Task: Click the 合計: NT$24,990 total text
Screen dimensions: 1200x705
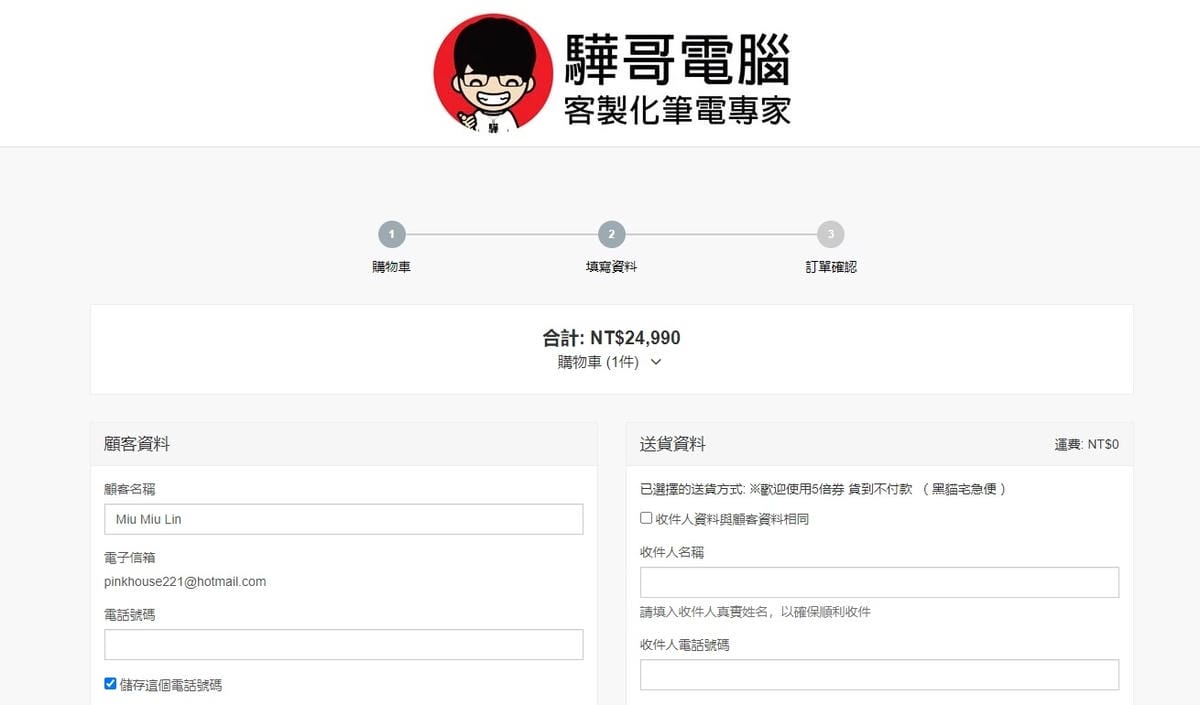Action: point(611,338)
